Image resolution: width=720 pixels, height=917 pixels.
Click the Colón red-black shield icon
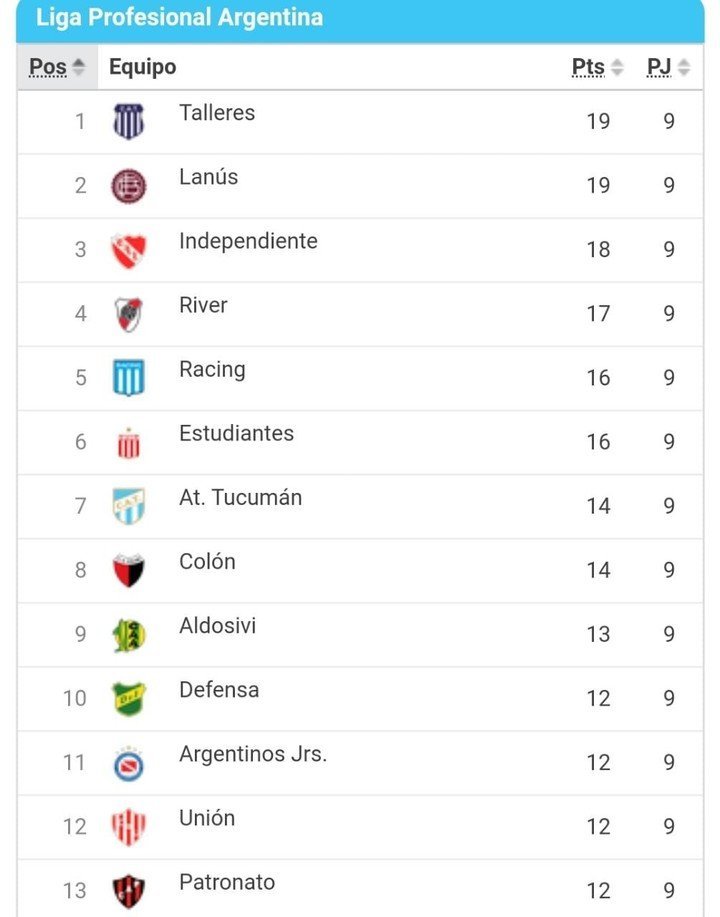tap(128, 570)
